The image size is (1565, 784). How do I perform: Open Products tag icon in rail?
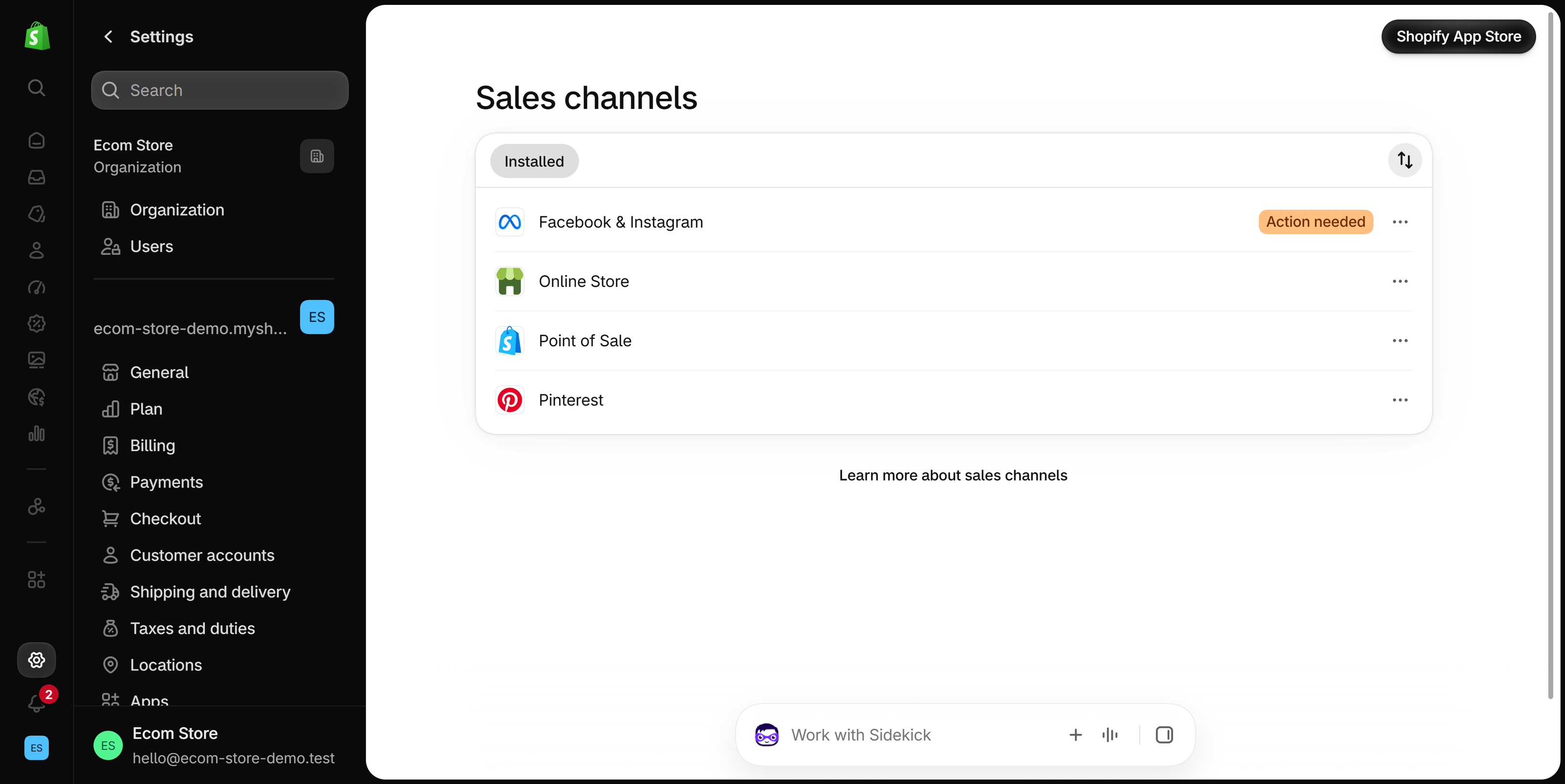click(x=37, y=214)
